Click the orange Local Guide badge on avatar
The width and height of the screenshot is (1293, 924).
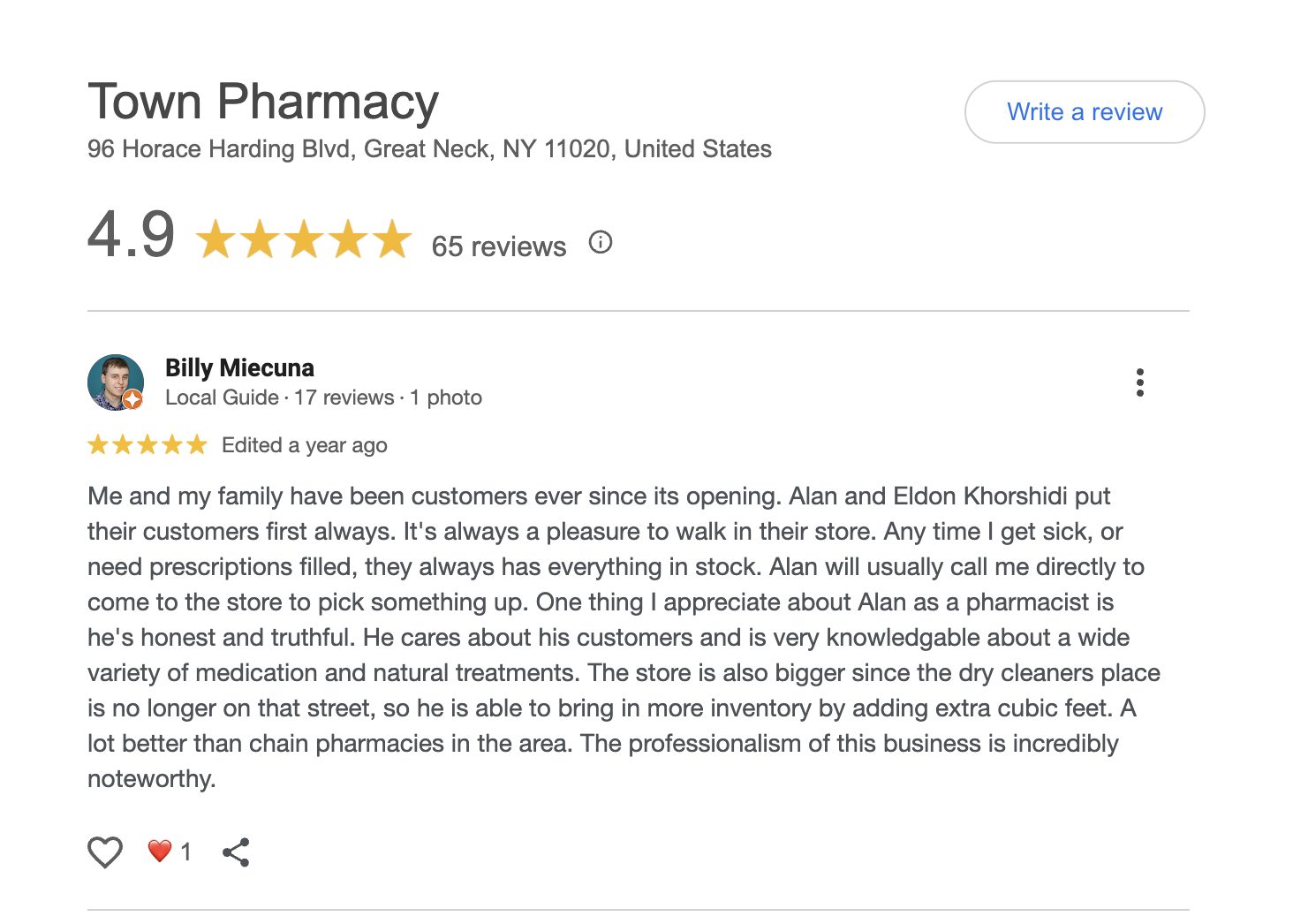click(132, 399)
